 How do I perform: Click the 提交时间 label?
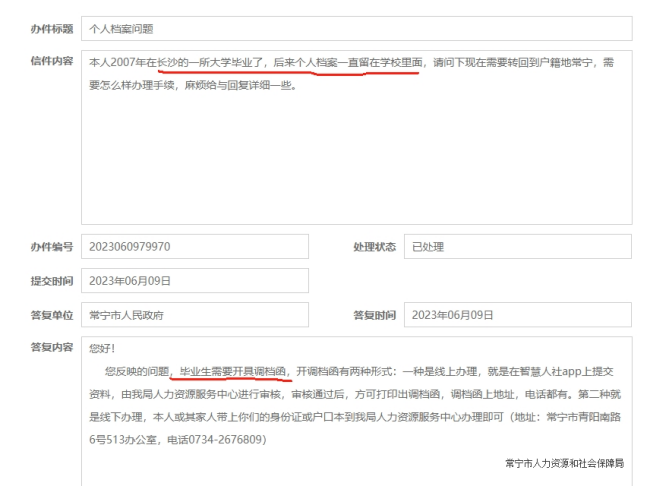coord(52,281)
